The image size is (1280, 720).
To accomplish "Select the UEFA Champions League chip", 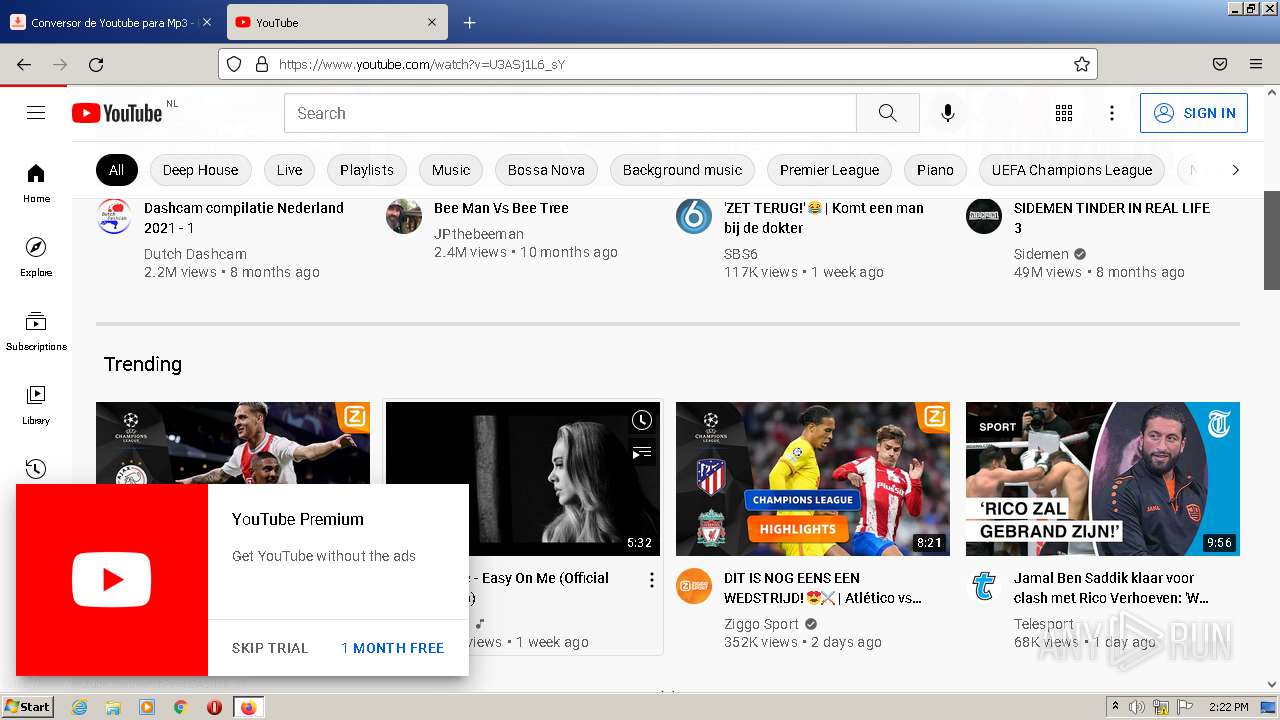I will (1072, 170).
